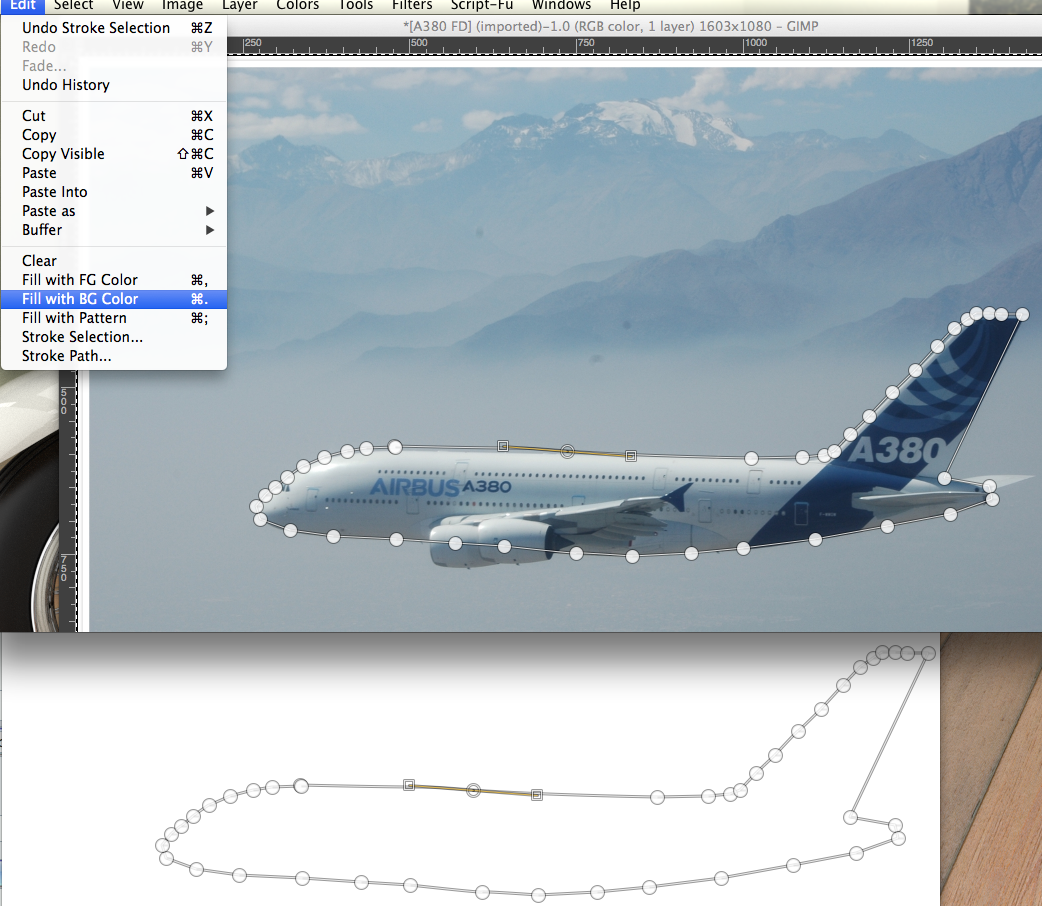The image size is (1042, 906).
Task: Open the Windows menu
Action: (x=562, y=5)
